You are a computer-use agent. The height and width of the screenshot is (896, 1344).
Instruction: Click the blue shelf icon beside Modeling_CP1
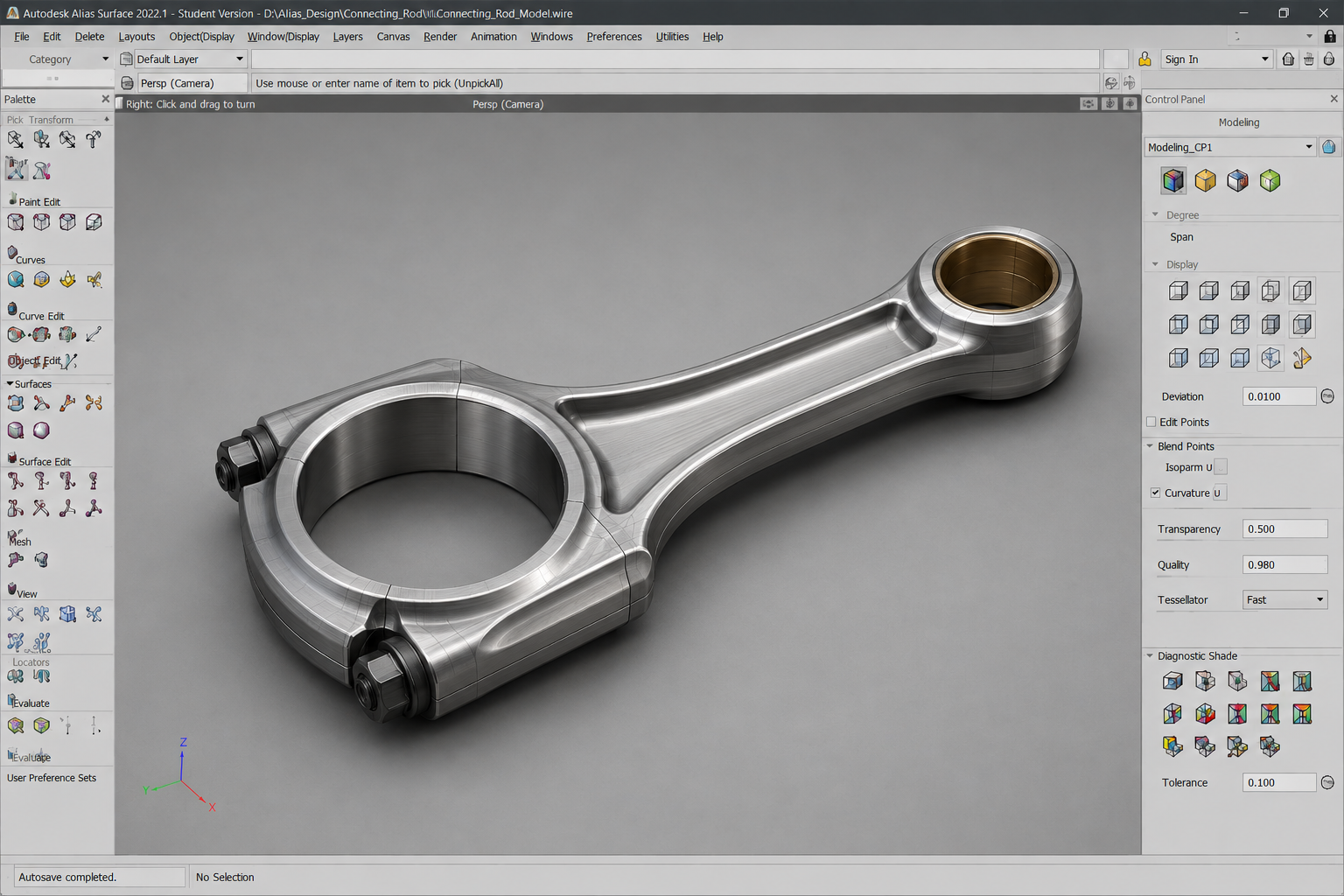click(1329, 147)
